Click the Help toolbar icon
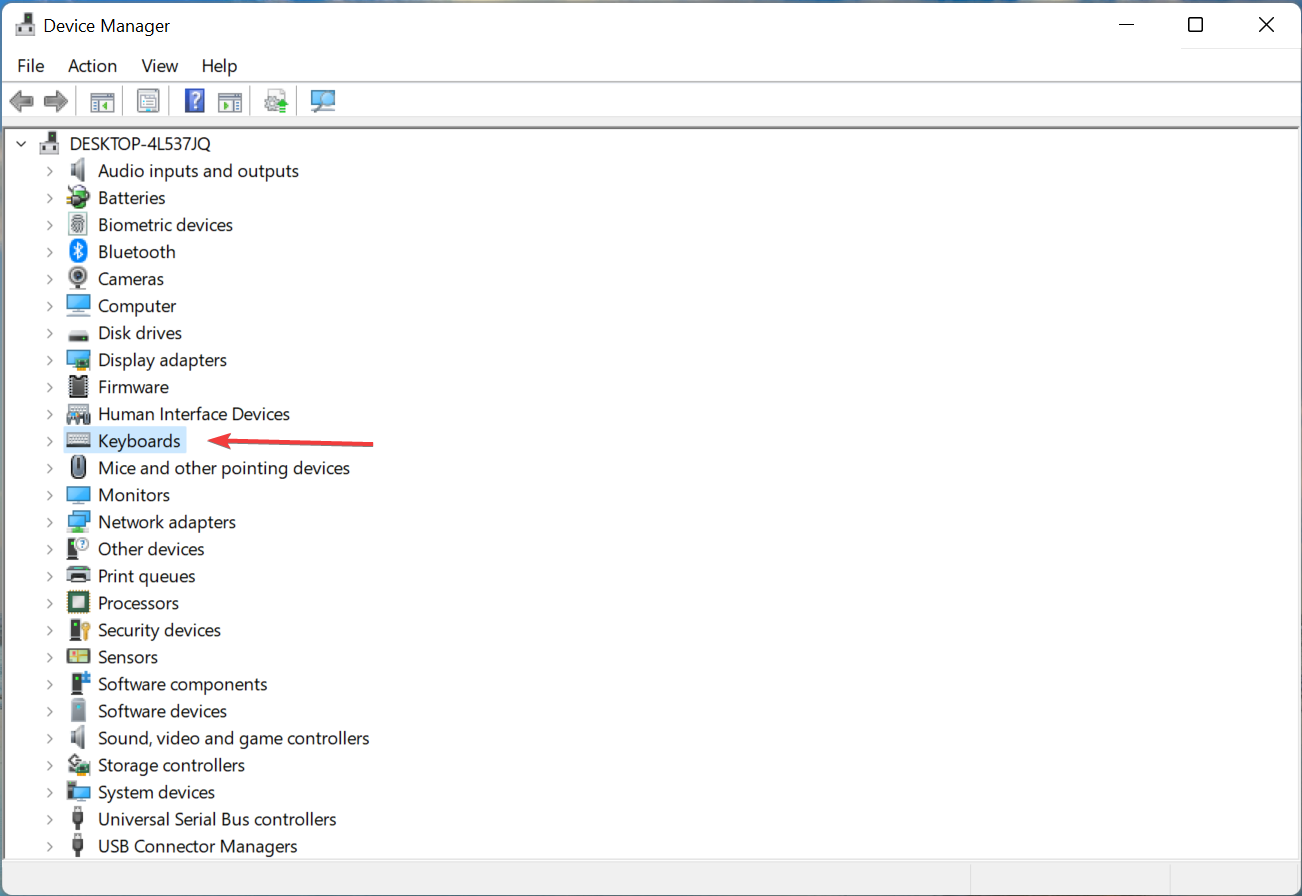This screenshot has height=896, width=1302. [x=194, y=100]
